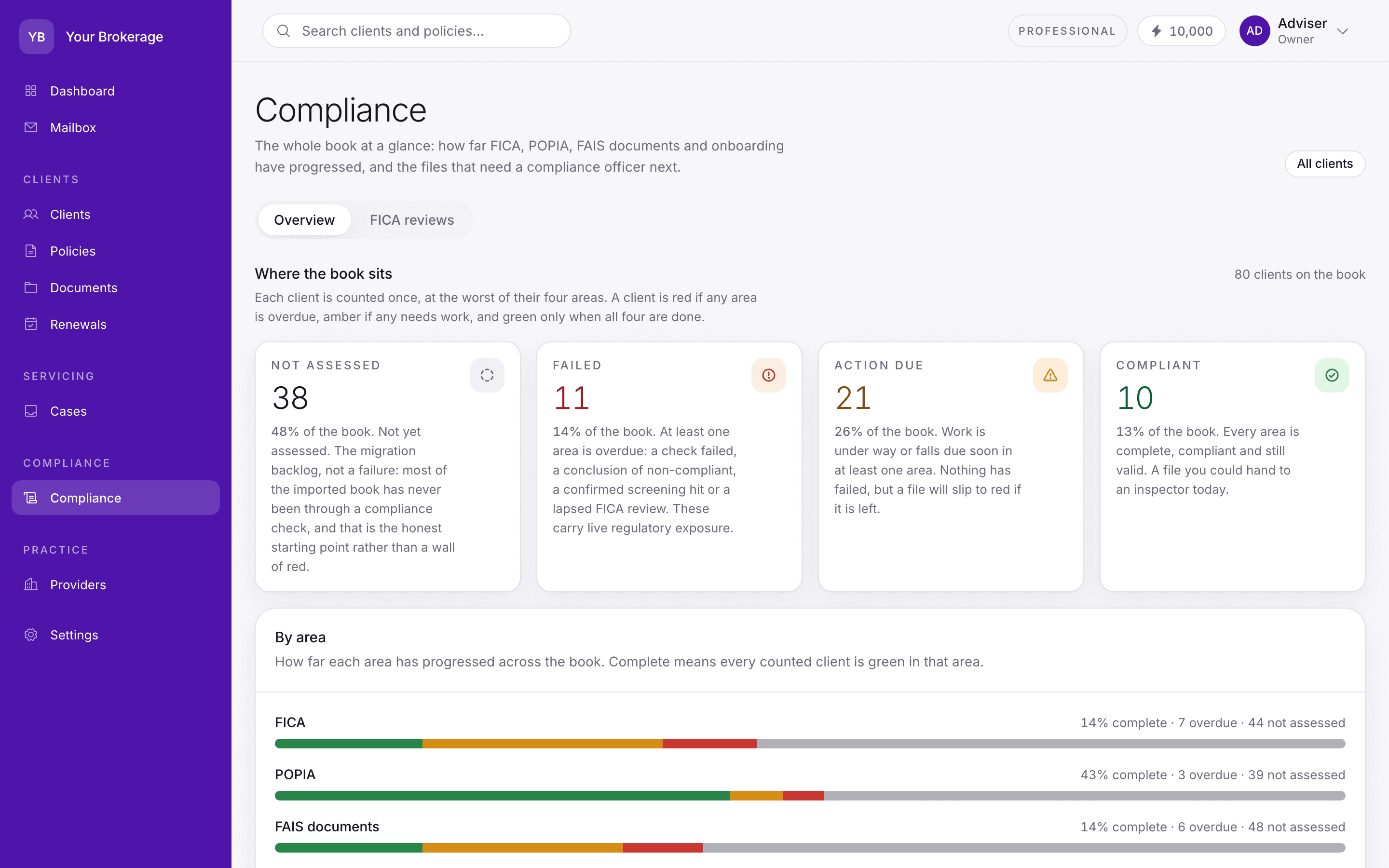Click the Compliance icon in sidebar

(x=31, y=498)
